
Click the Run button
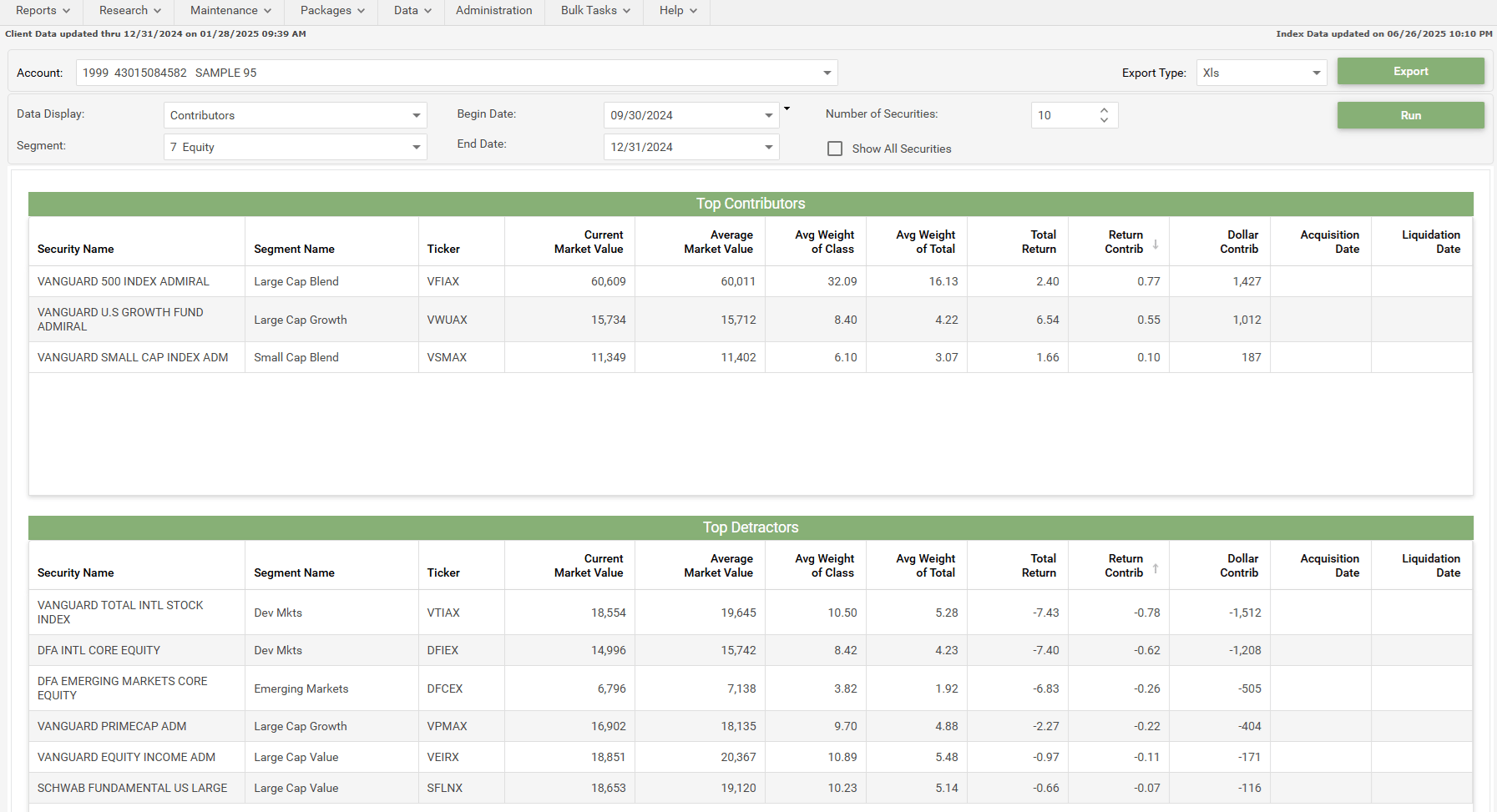pyautogui.click(x=1410, y=115)
